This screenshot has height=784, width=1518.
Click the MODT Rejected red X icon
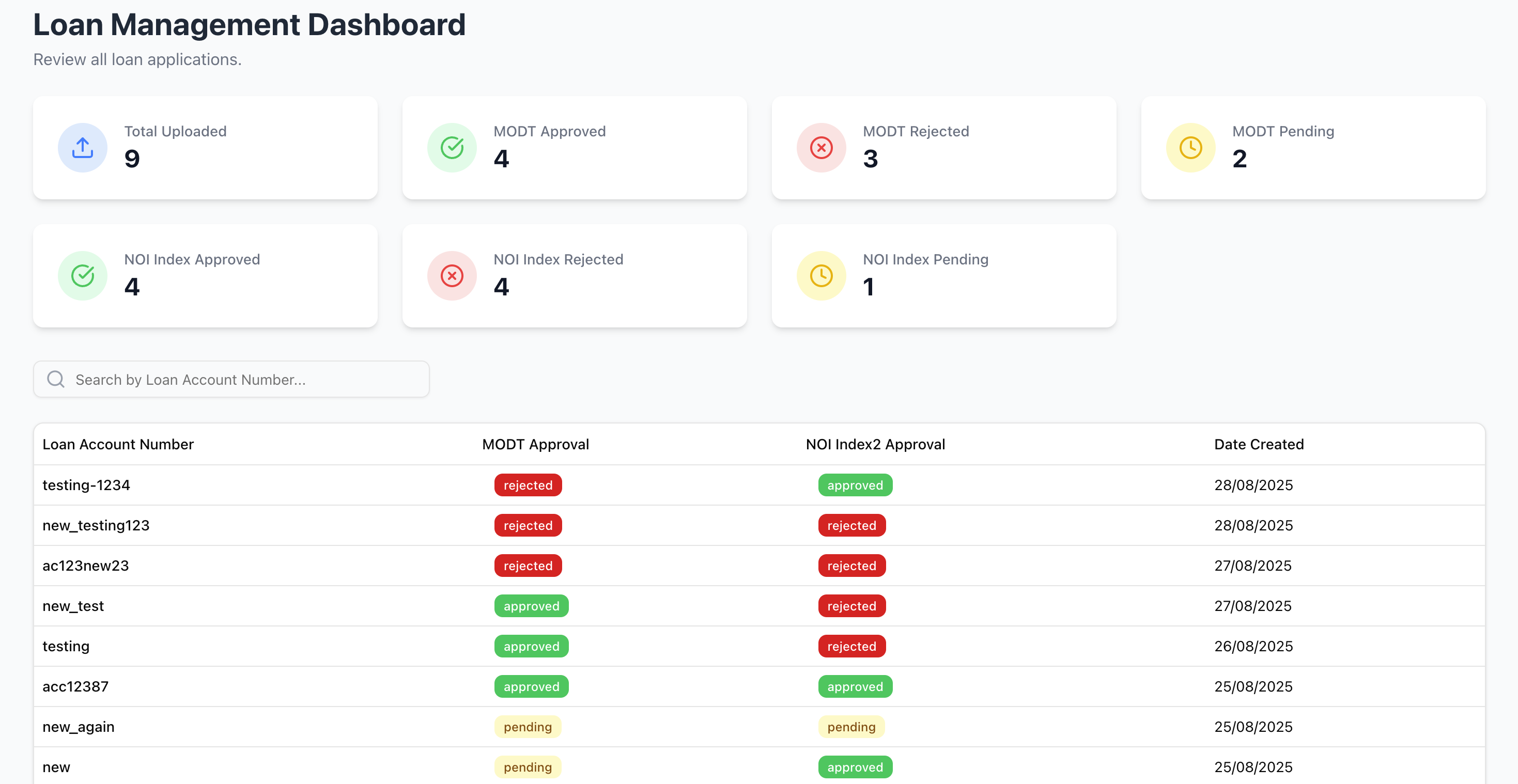(x=821, y=148)
